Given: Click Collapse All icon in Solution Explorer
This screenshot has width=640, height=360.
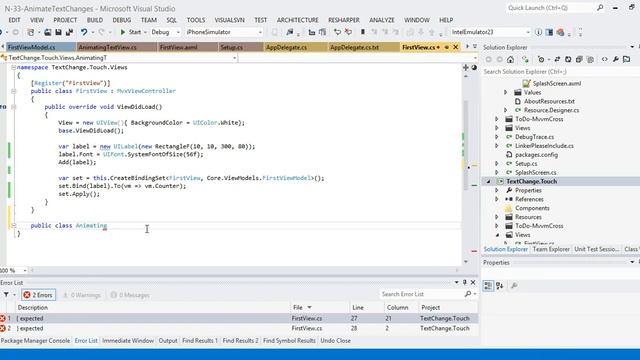Looking at the screenshot, I should tap(579, 60).
